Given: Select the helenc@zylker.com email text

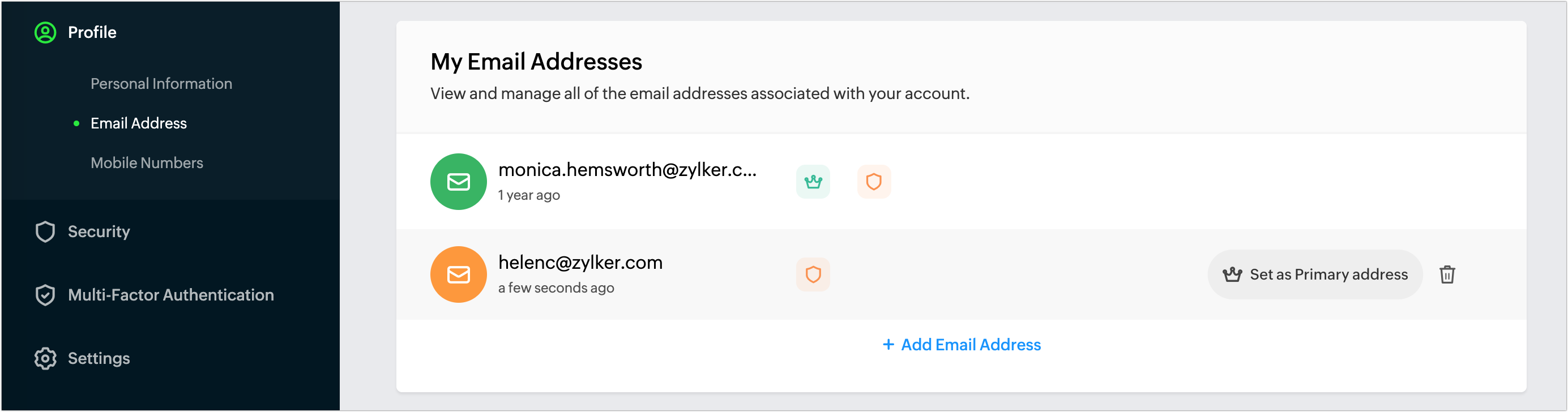Looking at the screenshot, I should [x=580, y=262].
